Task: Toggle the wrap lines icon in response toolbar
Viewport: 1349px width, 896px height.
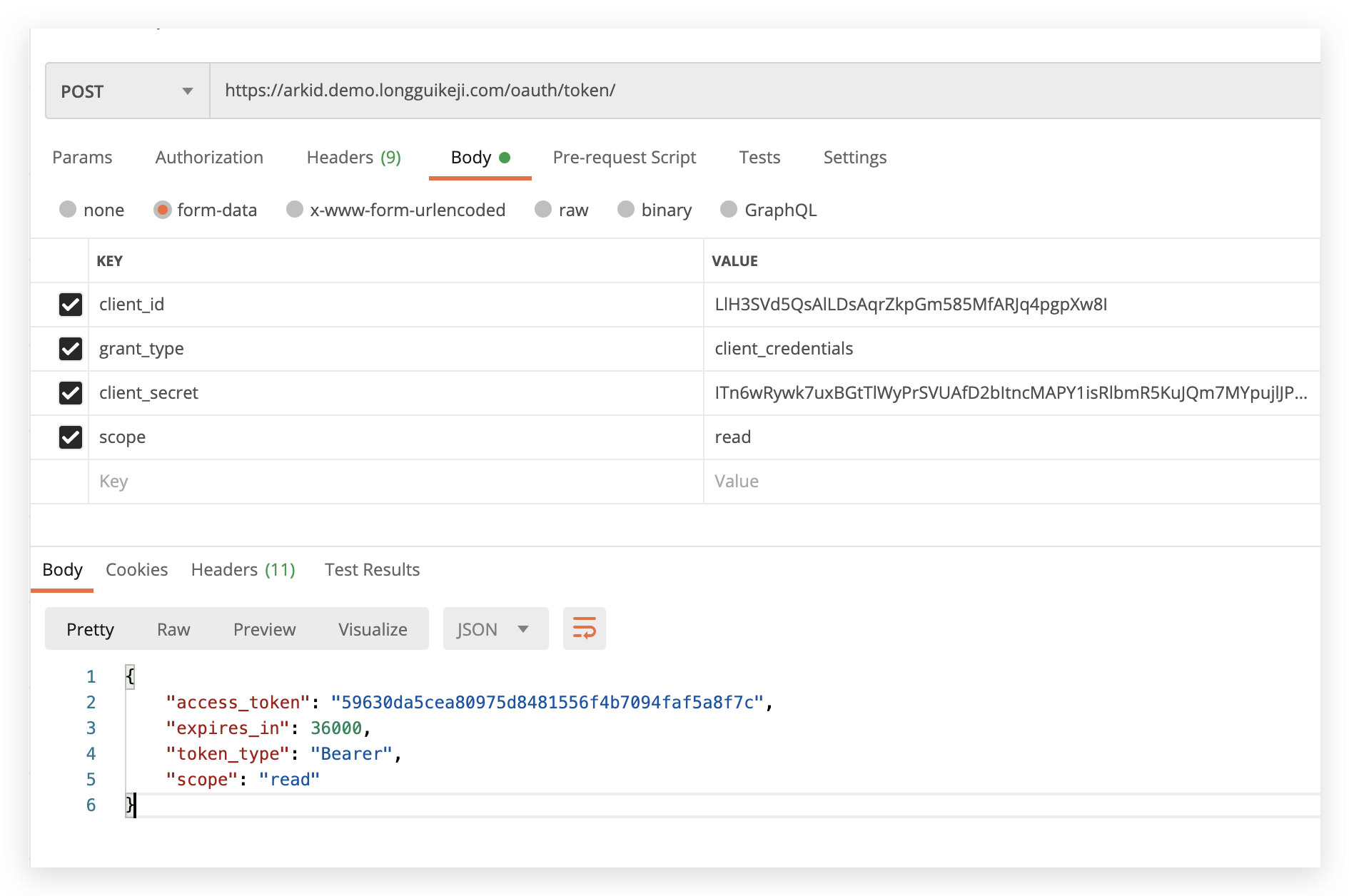Action: (x=584, y=628)
